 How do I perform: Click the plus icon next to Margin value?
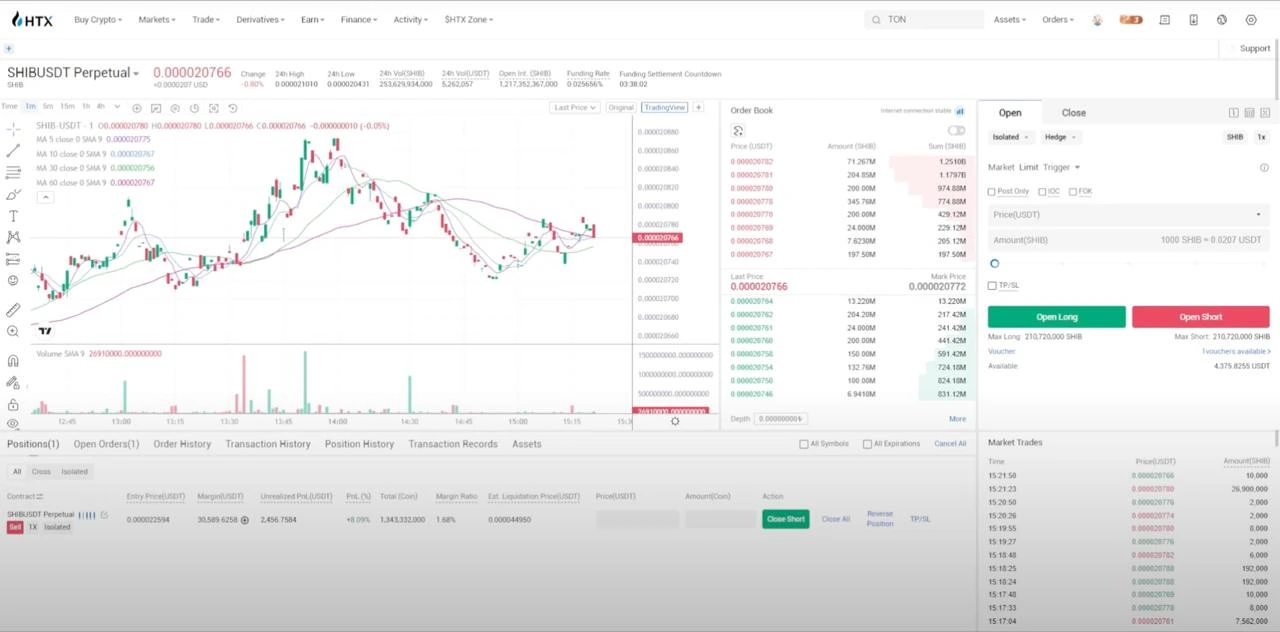tap(244, 520)
